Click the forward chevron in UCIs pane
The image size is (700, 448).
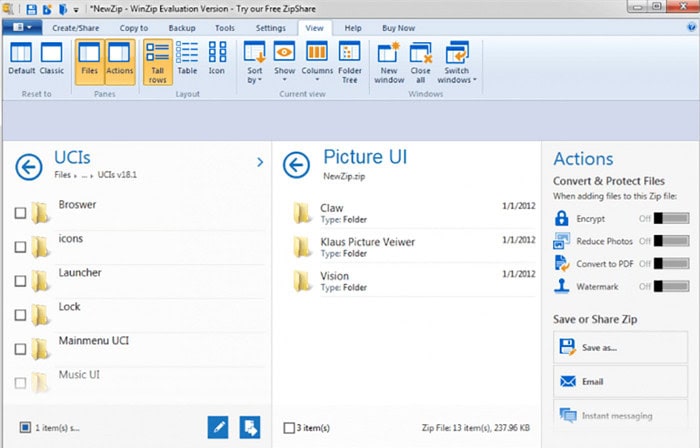click(x=260, y=162)
